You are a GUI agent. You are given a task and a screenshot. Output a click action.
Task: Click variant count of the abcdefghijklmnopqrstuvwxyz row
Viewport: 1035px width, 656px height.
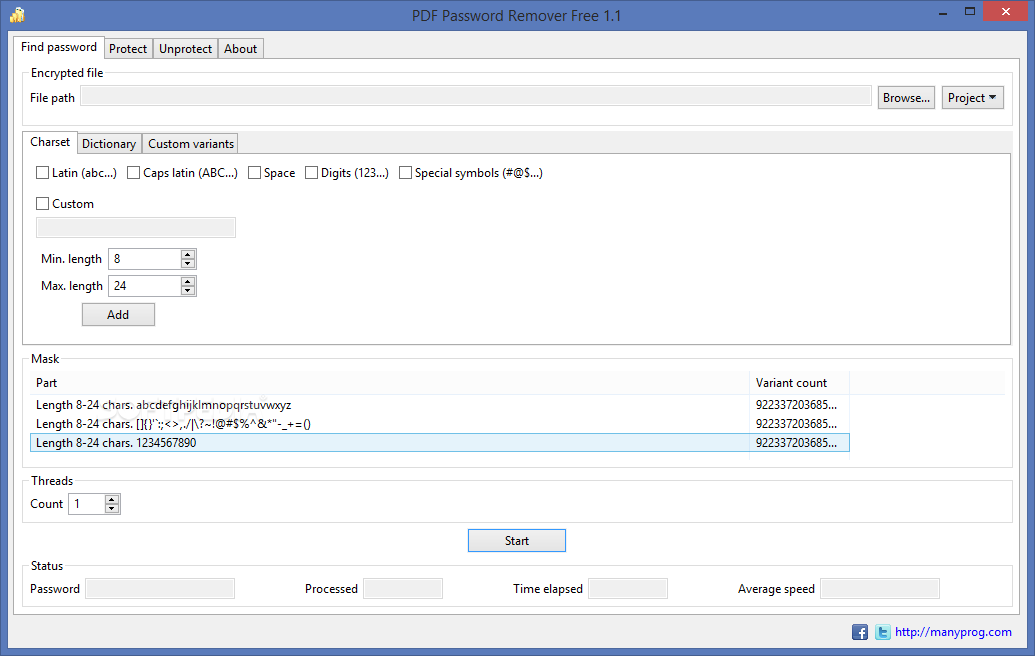796,405
